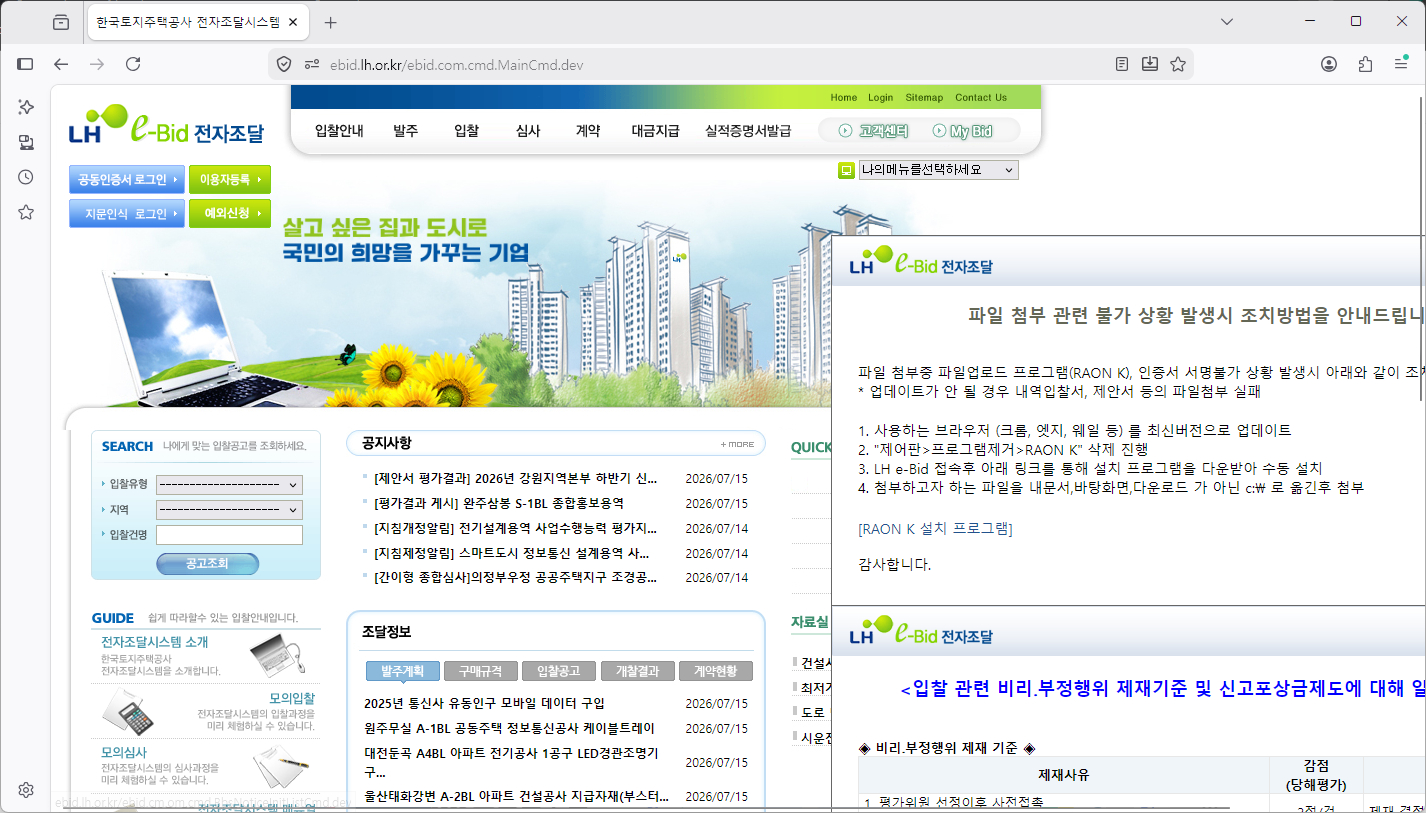
Task: Open the 입찰안내 menu
Action: click(x=339, y=131)
